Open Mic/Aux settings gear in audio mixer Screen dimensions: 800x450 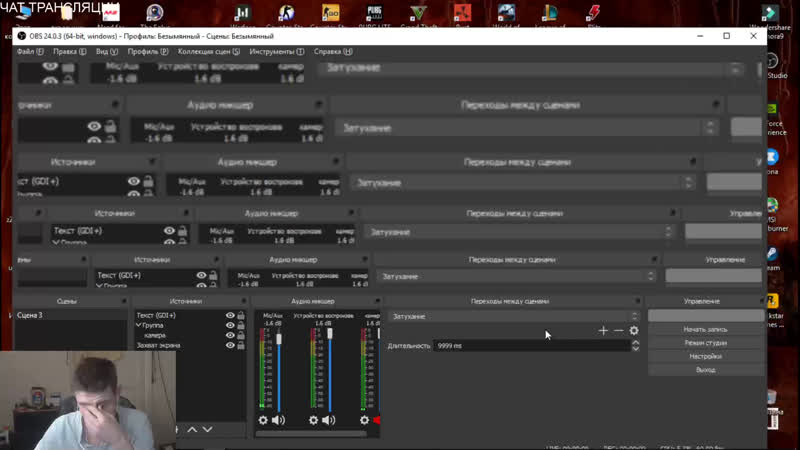[x=263, y=420]
